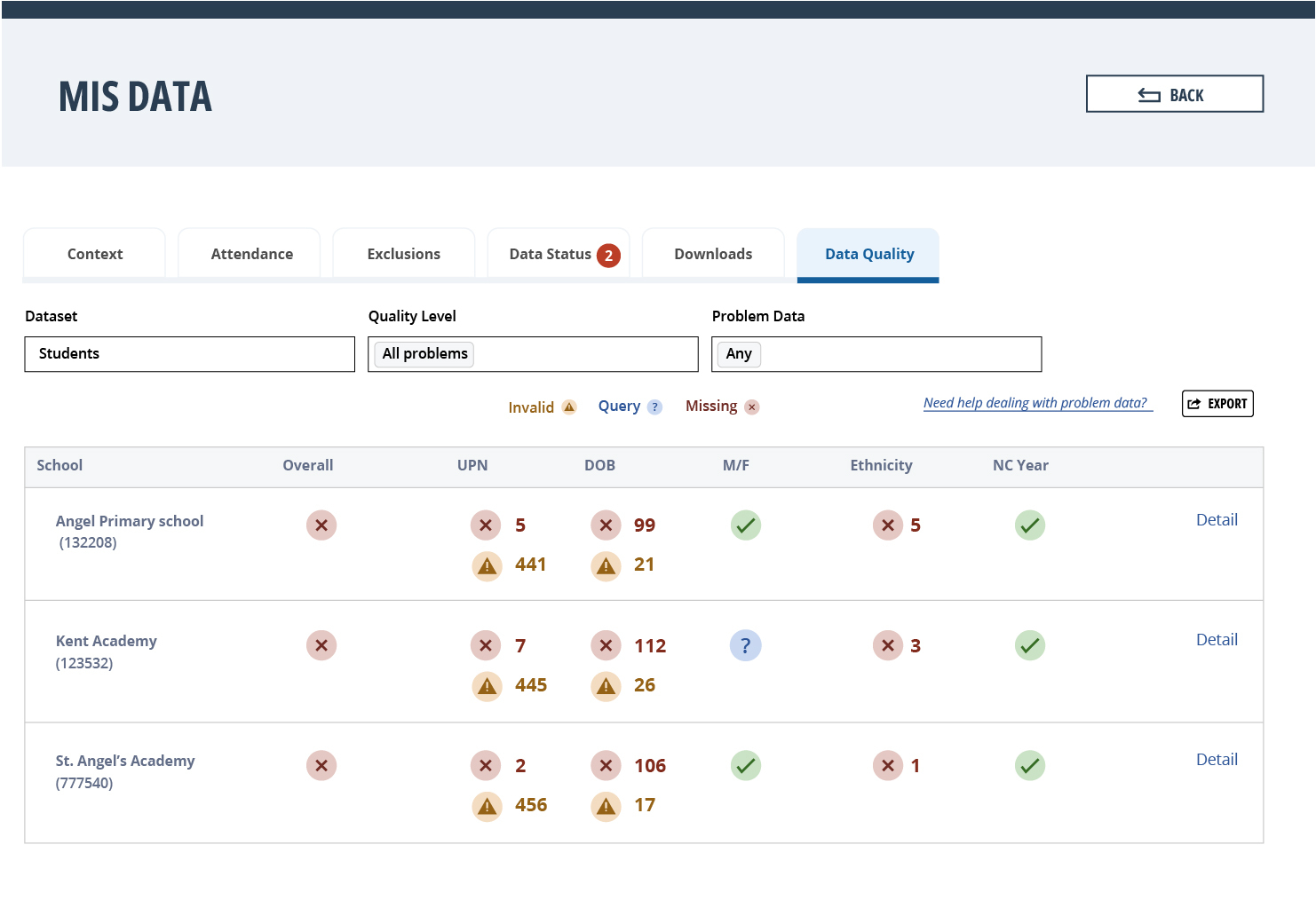Open the Exclusions tab
Viewport: 1316px width, 916px height.
coord(404,254)
